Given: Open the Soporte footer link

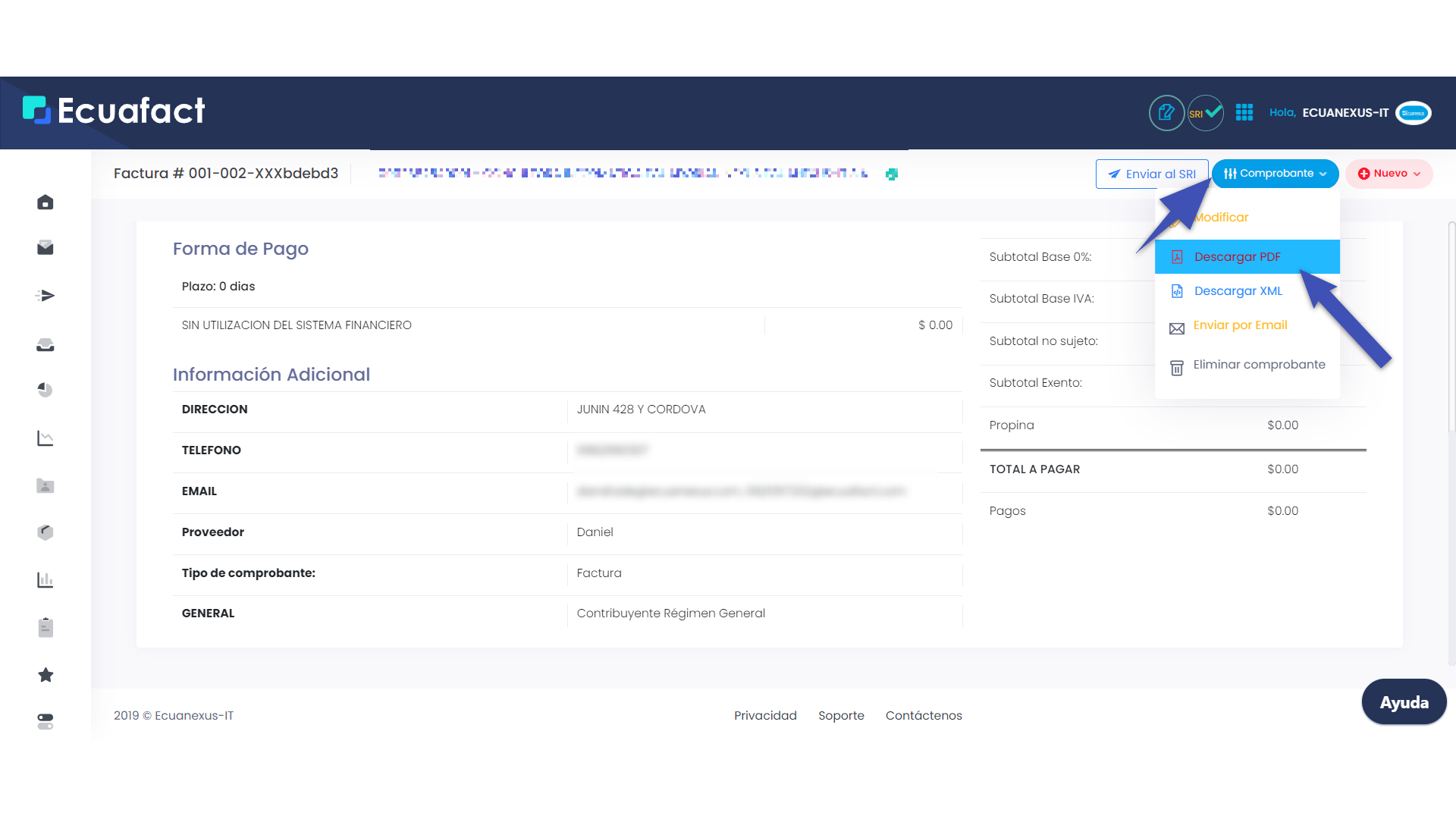Looking at the screenshot, I should 841,716.
